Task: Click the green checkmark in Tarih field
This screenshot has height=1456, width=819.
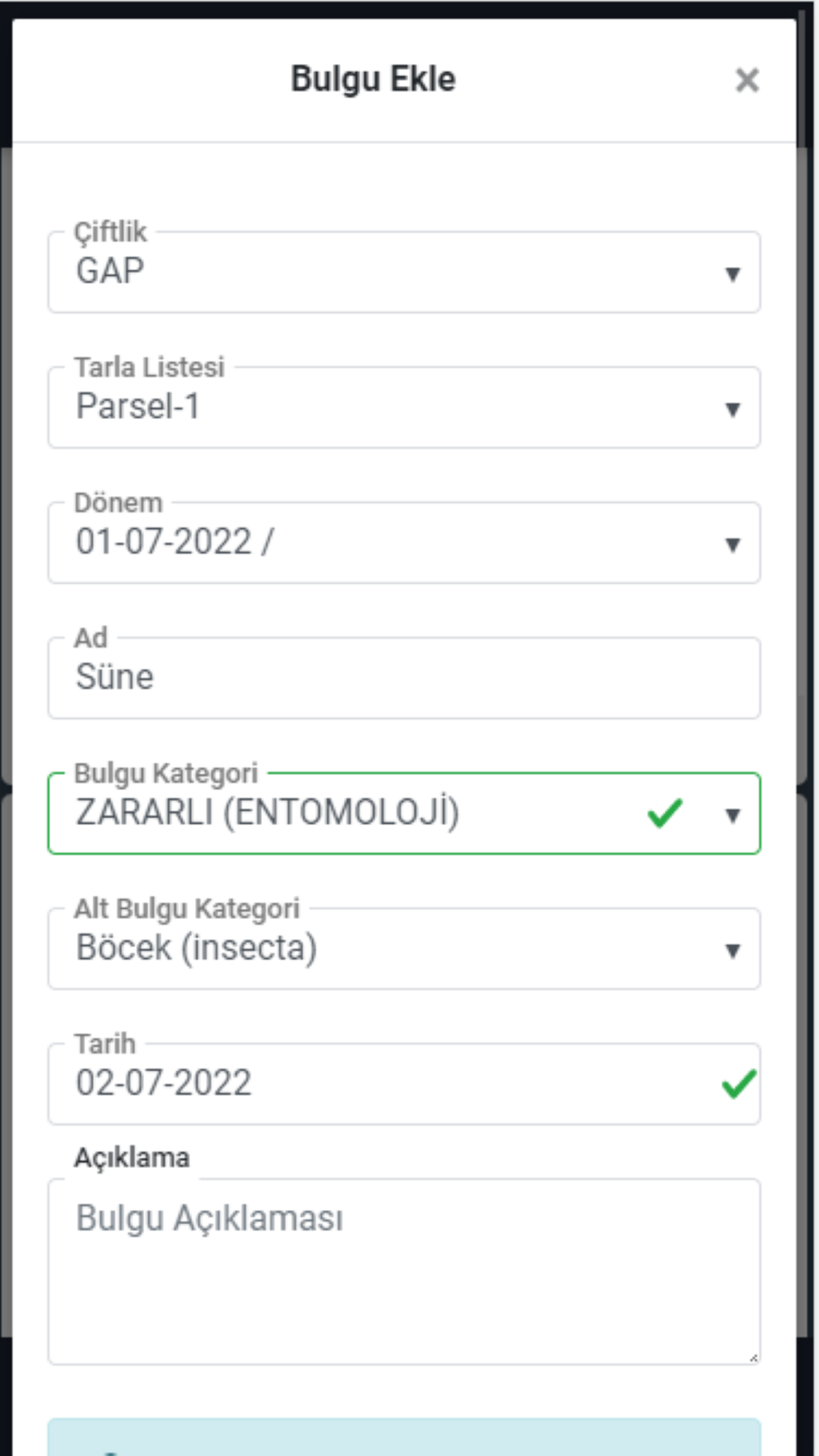Action: [x=738, y=1084]
